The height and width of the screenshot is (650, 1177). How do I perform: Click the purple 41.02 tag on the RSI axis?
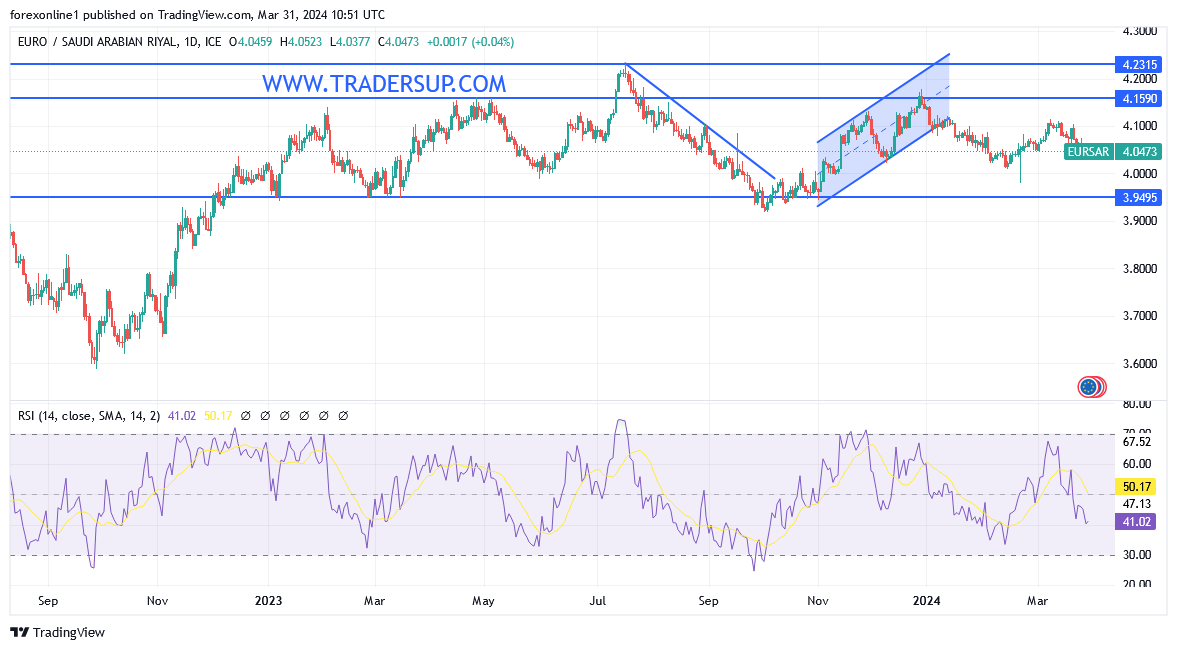[1136, 522]
